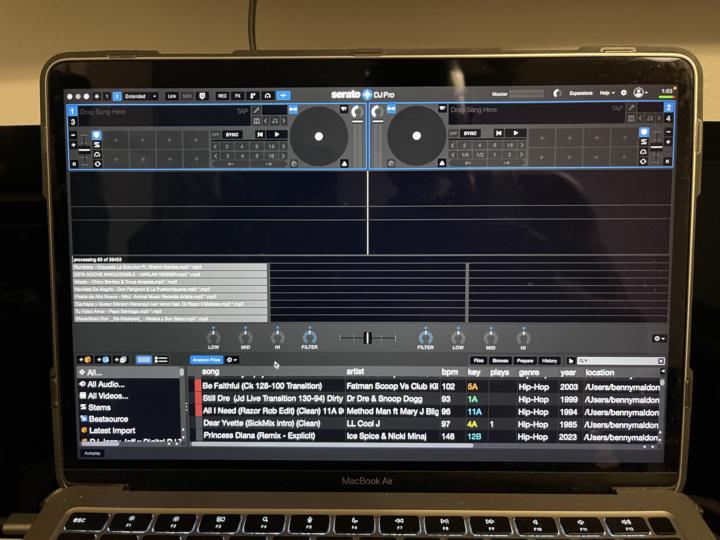Add a new crate icon
Screen dimensions: 720x540
pyautogui.click(x=85, y=360)
